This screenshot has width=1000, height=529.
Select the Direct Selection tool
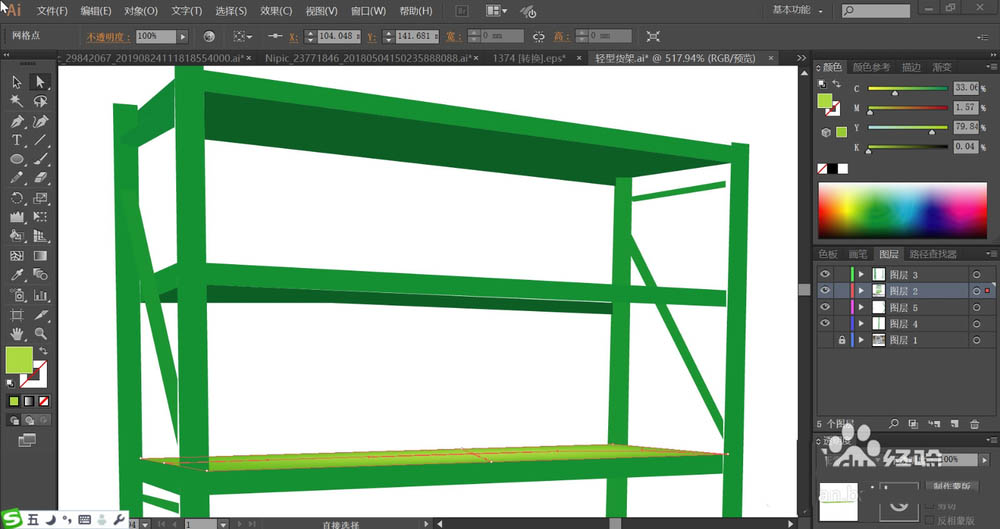(40, 82)
